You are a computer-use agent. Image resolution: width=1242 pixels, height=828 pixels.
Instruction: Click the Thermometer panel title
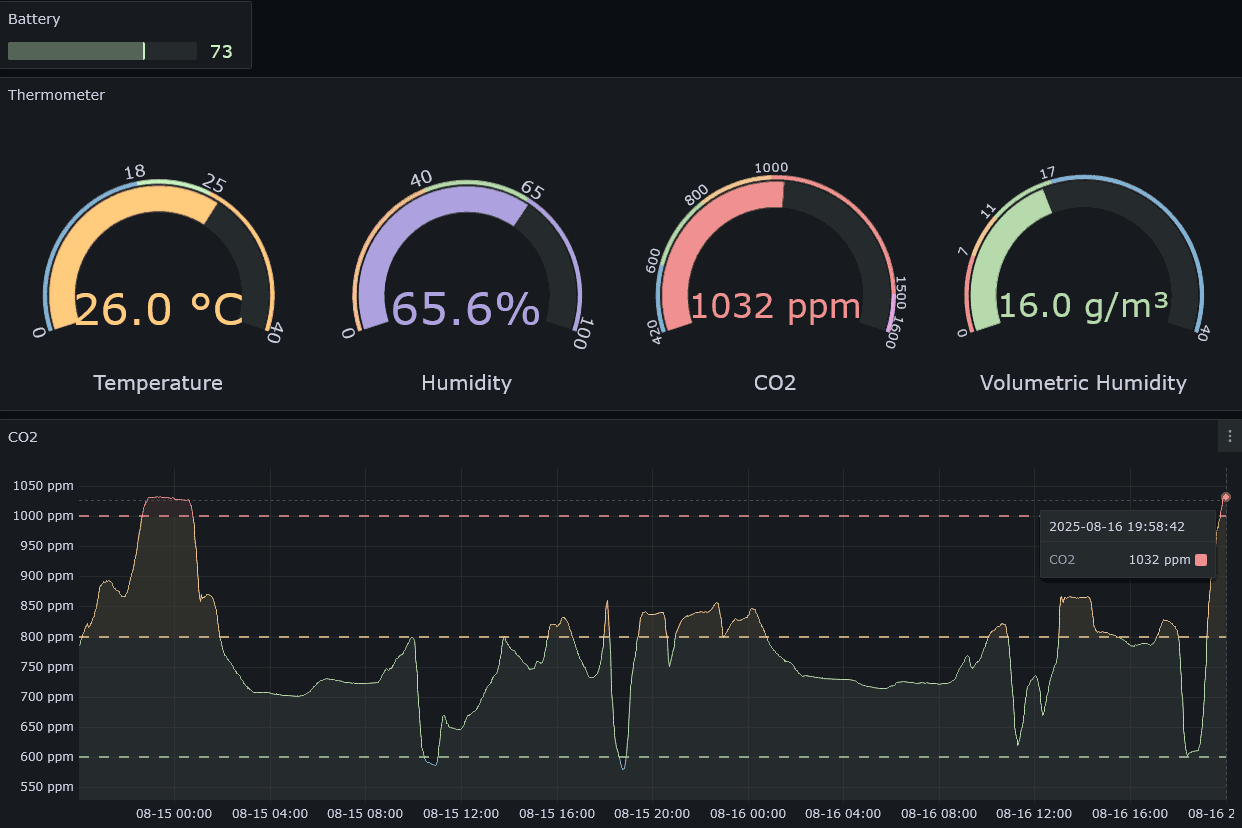(x=56, y=95)
